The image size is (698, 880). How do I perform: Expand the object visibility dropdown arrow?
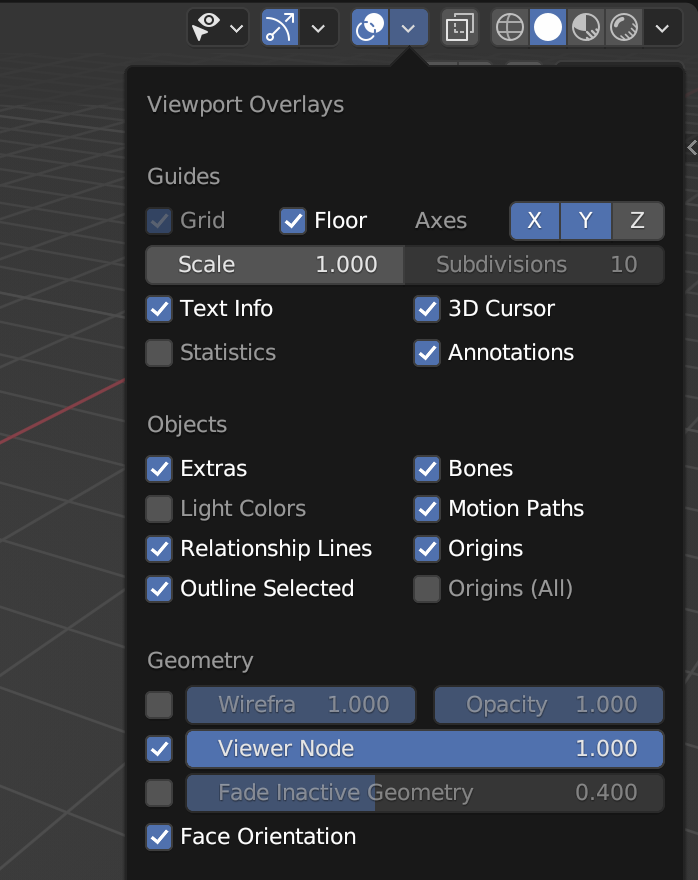tap(236, 28)
